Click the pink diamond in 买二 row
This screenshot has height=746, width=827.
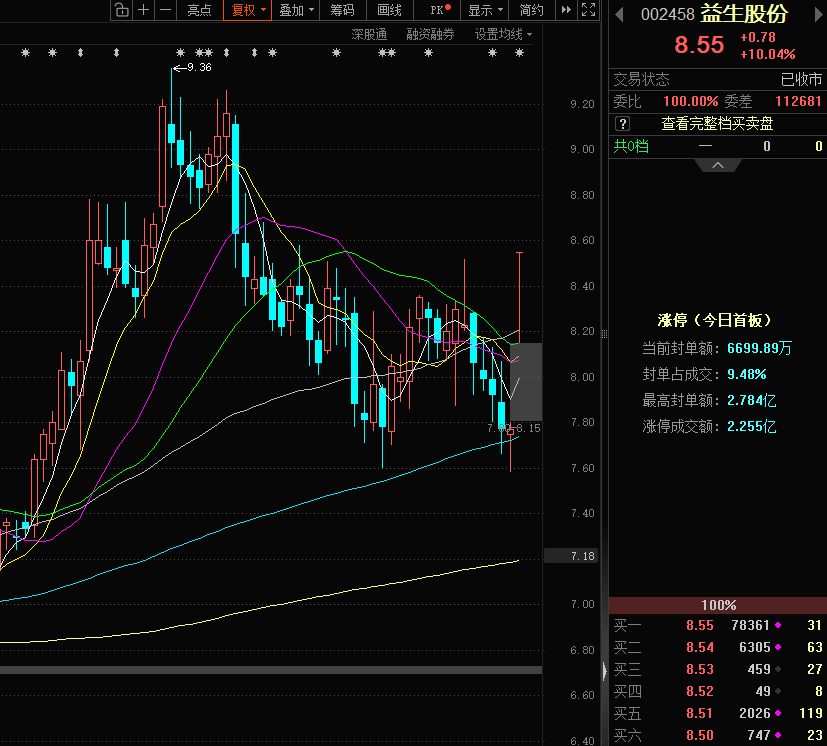pyautogui.click(x=778, y=647)
